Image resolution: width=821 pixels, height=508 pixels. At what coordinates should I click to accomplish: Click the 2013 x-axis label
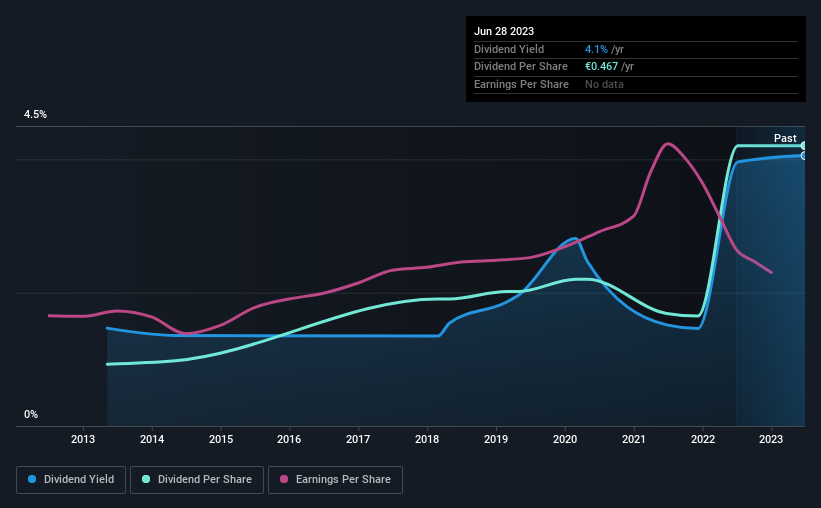coord(83,439)
